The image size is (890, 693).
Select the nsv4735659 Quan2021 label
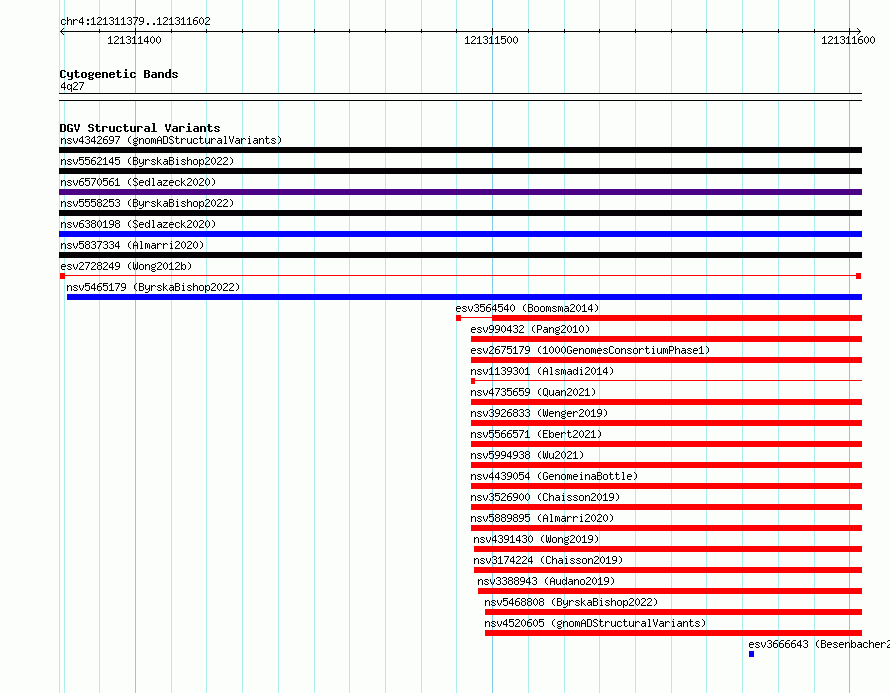(x=533, y=392)
